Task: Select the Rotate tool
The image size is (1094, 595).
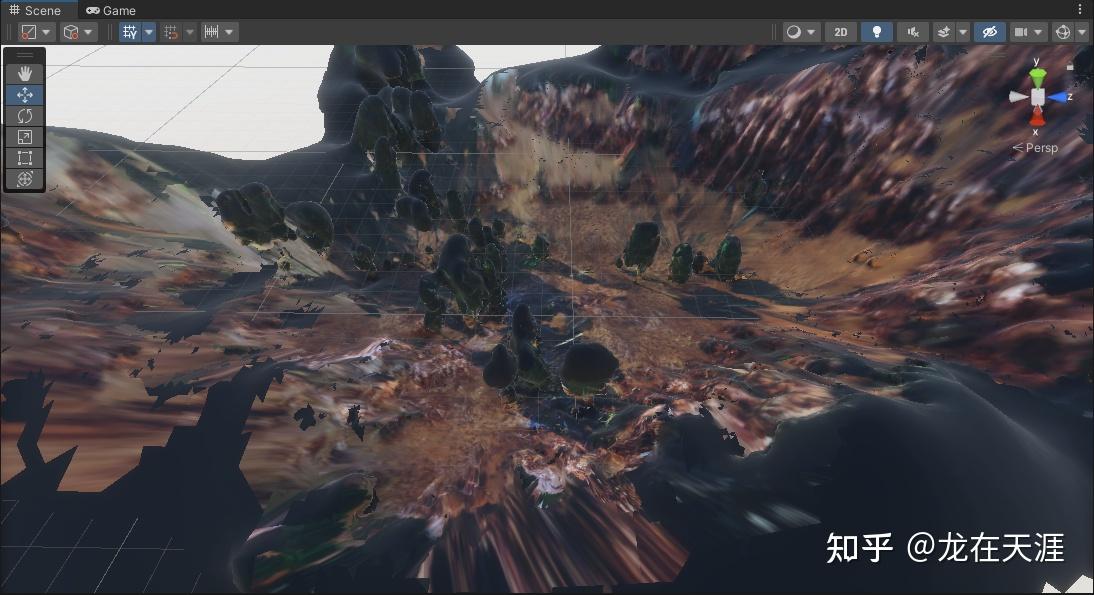Action: 24,116
